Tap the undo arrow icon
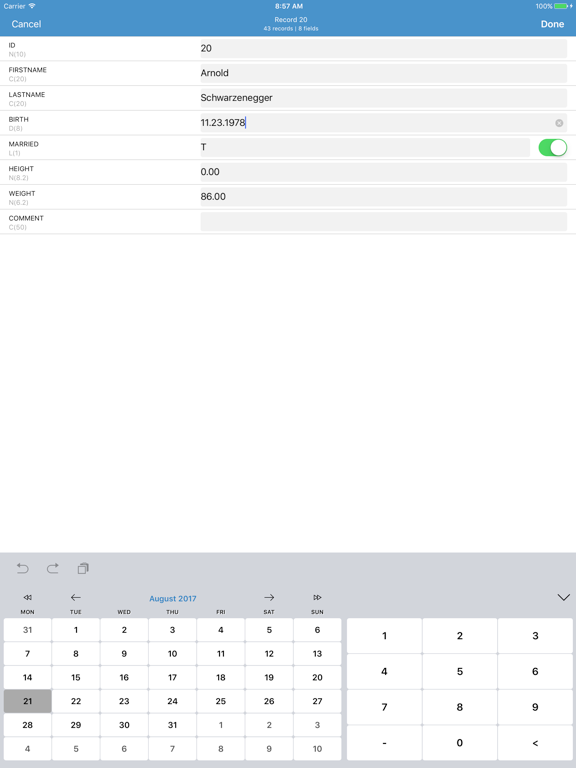Screen dimensions: 576x768 point(23,568)
